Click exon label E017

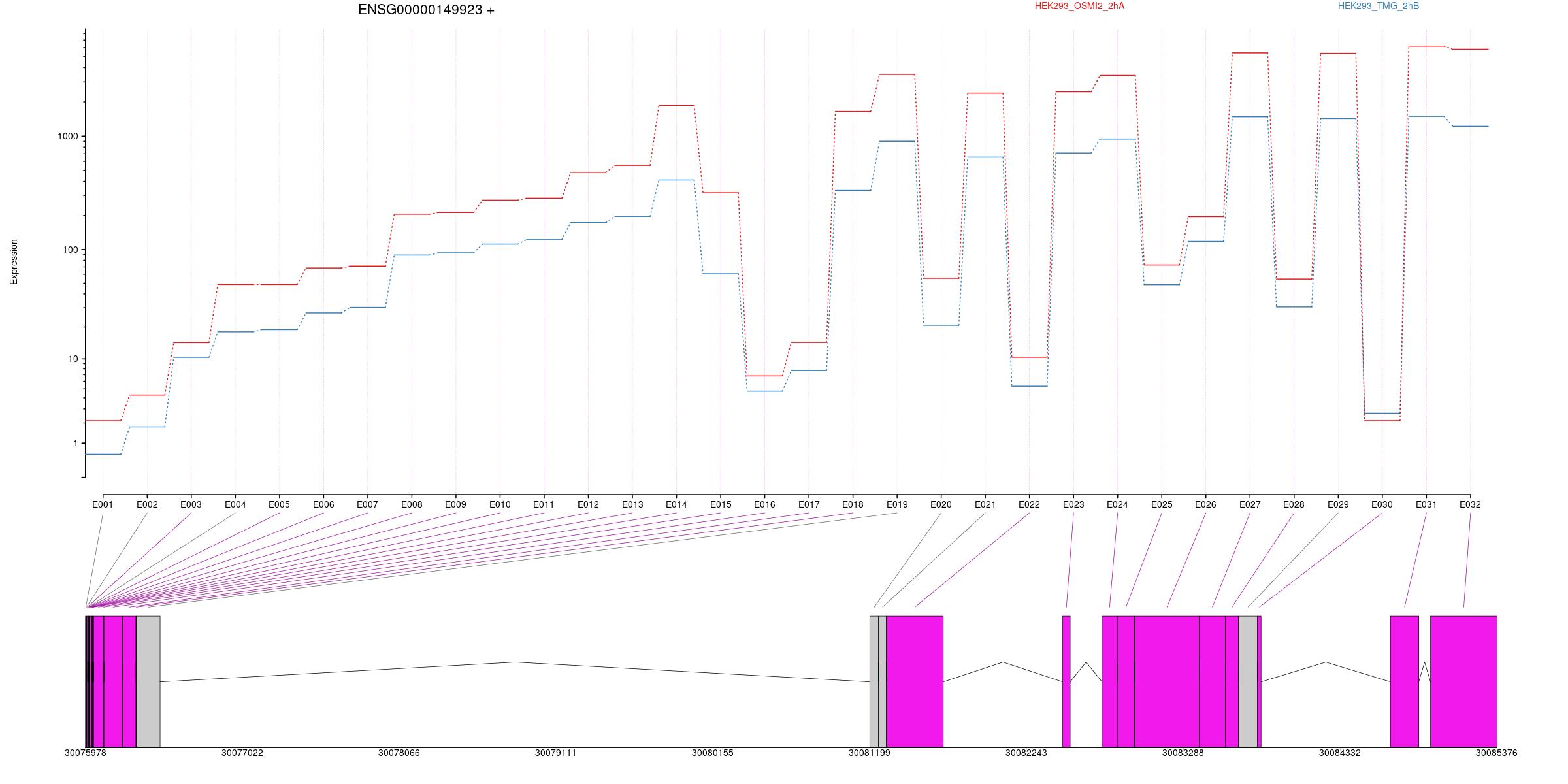click(x=809, y=504)
